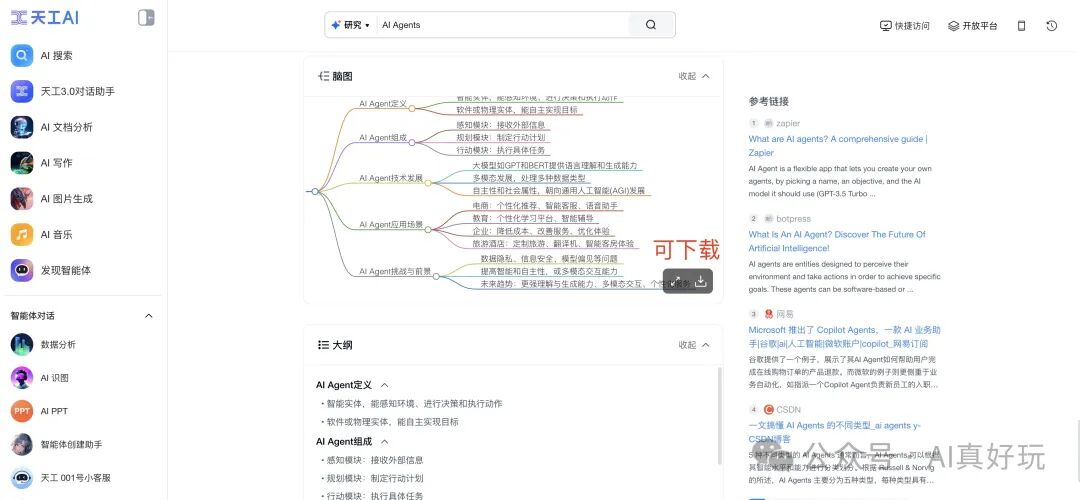The width and height of the screenshot is (1080, 500).
Task: Click the mobile phone icon
Action: tap(1021, 25)
